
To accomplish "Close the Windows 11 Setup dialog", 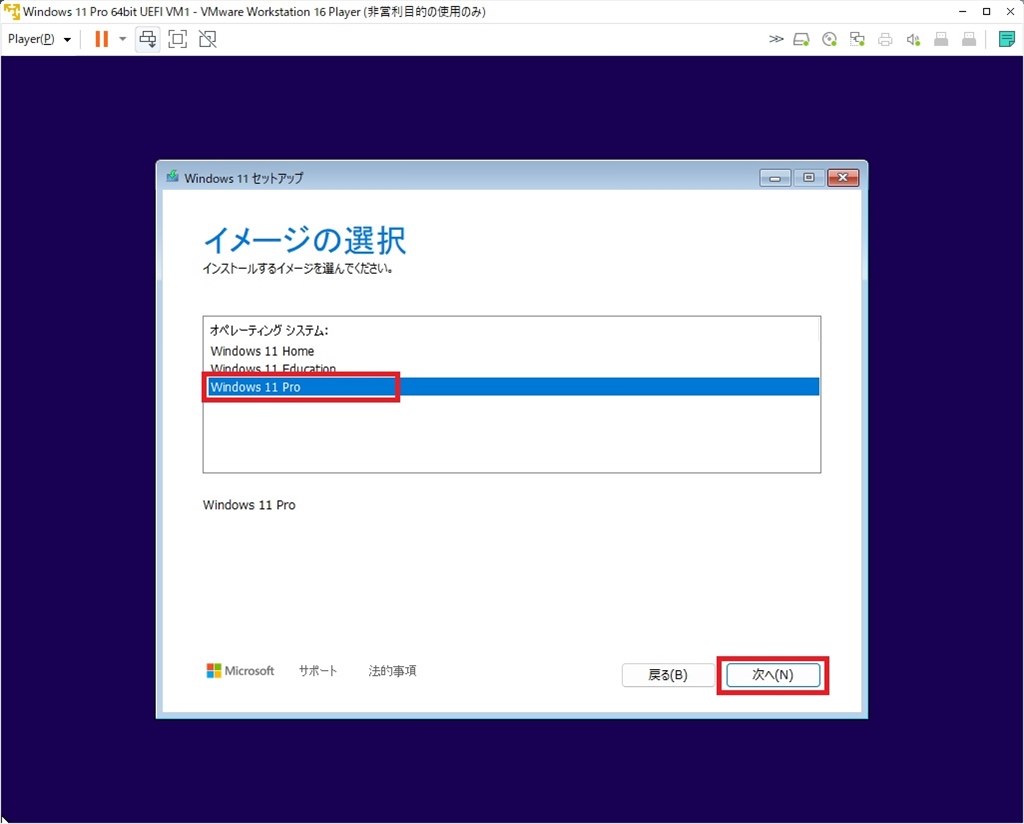I will coord(843,178).
